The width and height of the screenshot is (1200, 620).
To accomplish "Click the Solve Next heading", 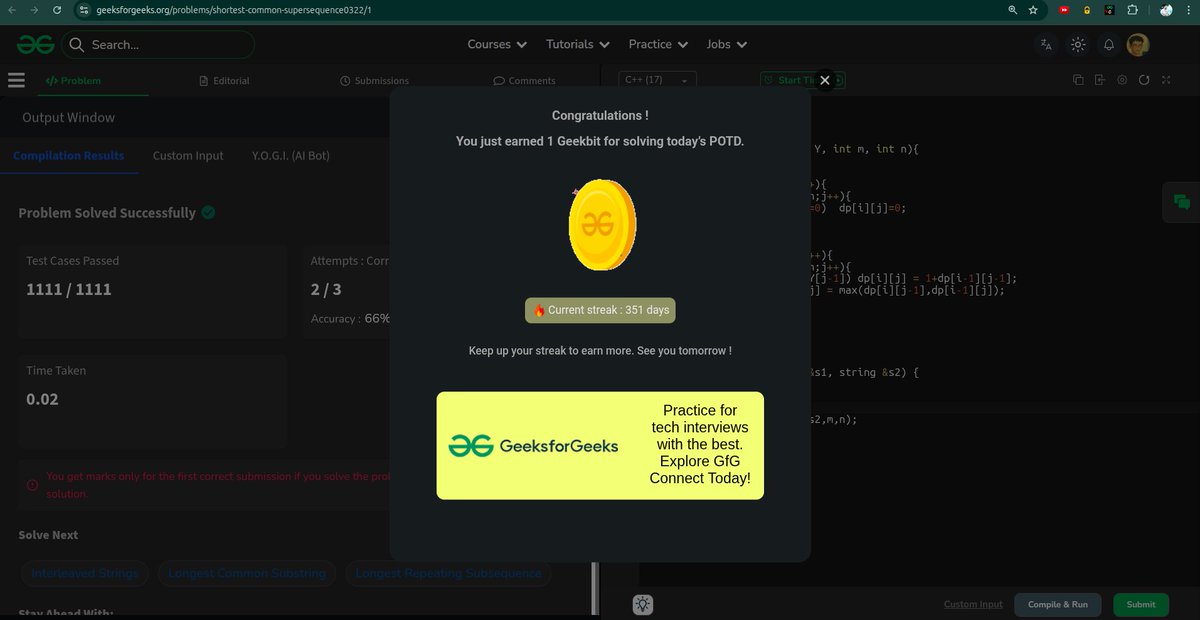I will pos(48,535).
